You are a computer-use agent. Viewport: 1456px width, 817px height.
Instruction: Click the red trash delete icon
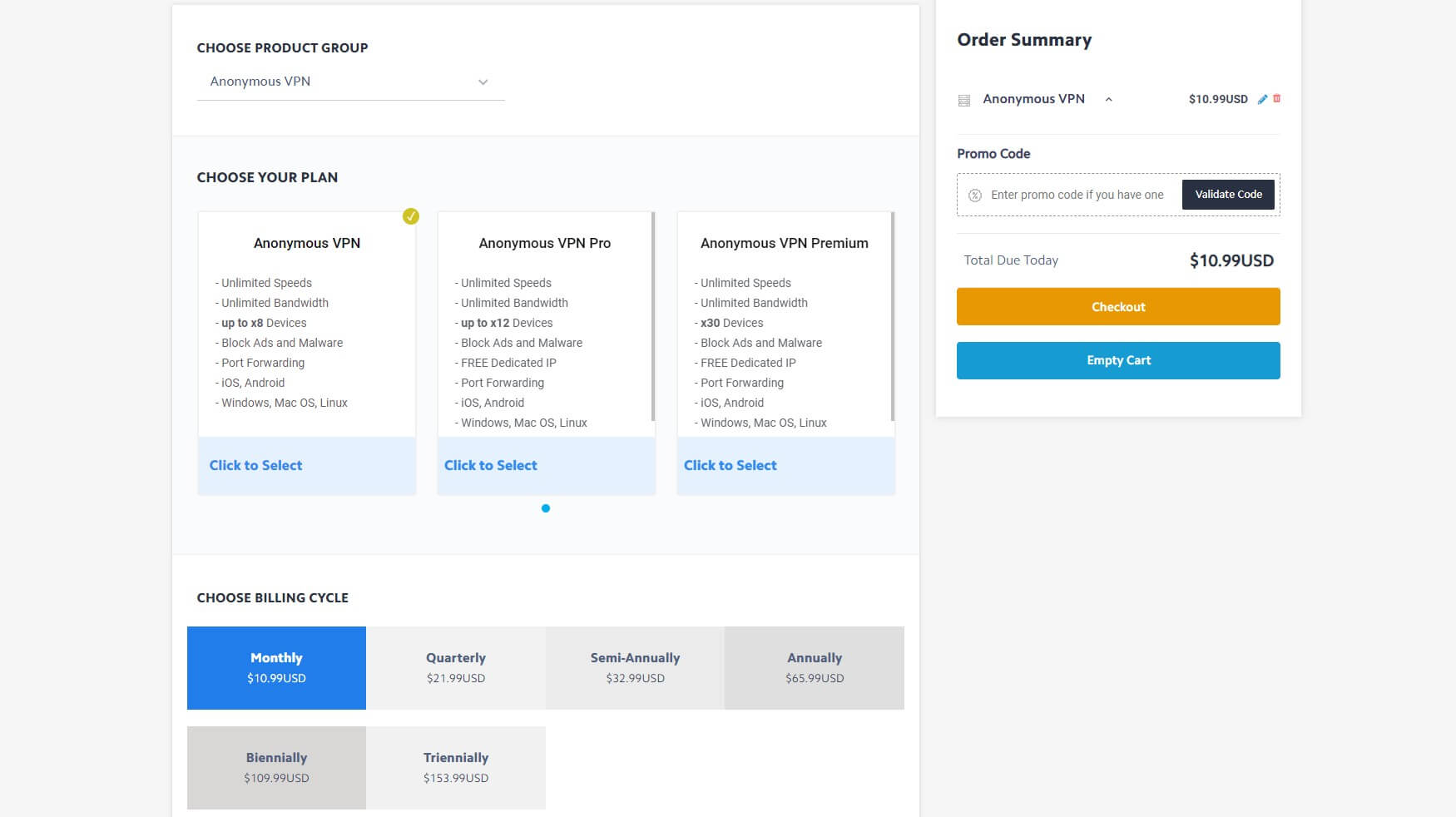click(x=1276, y=98)
